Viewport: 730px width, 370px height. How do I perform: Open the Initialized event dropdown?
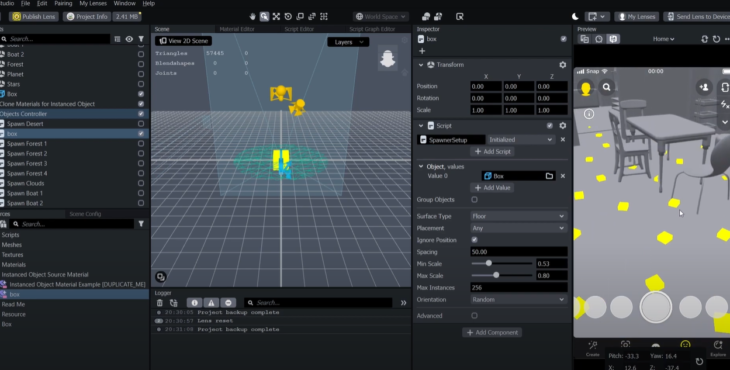point(520,140)
